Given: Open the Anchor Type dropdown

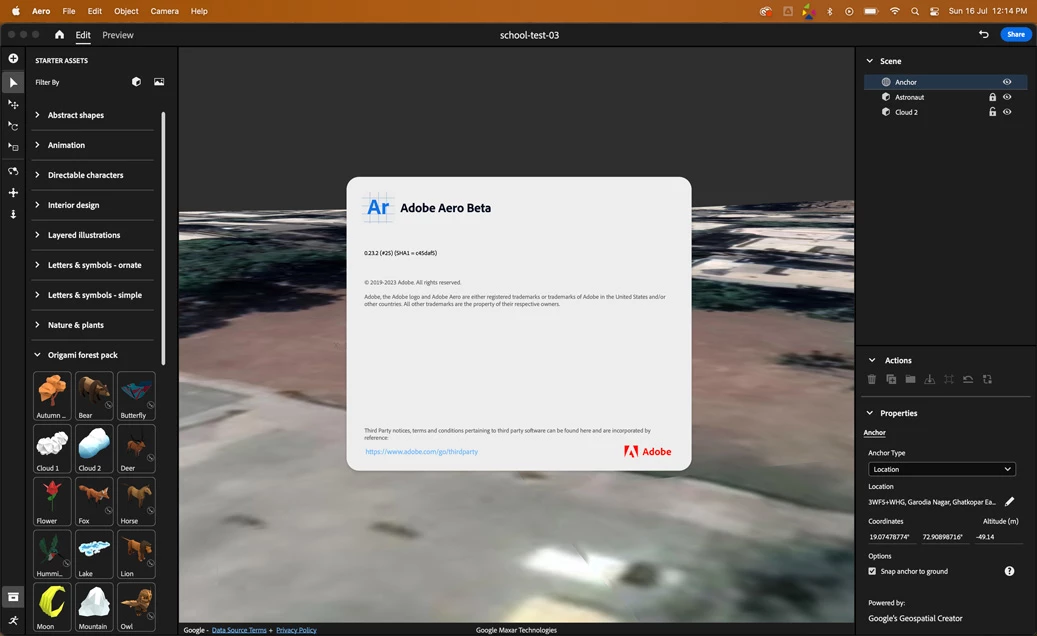Looking at the screenshot, I should click(x=942, y=469).
